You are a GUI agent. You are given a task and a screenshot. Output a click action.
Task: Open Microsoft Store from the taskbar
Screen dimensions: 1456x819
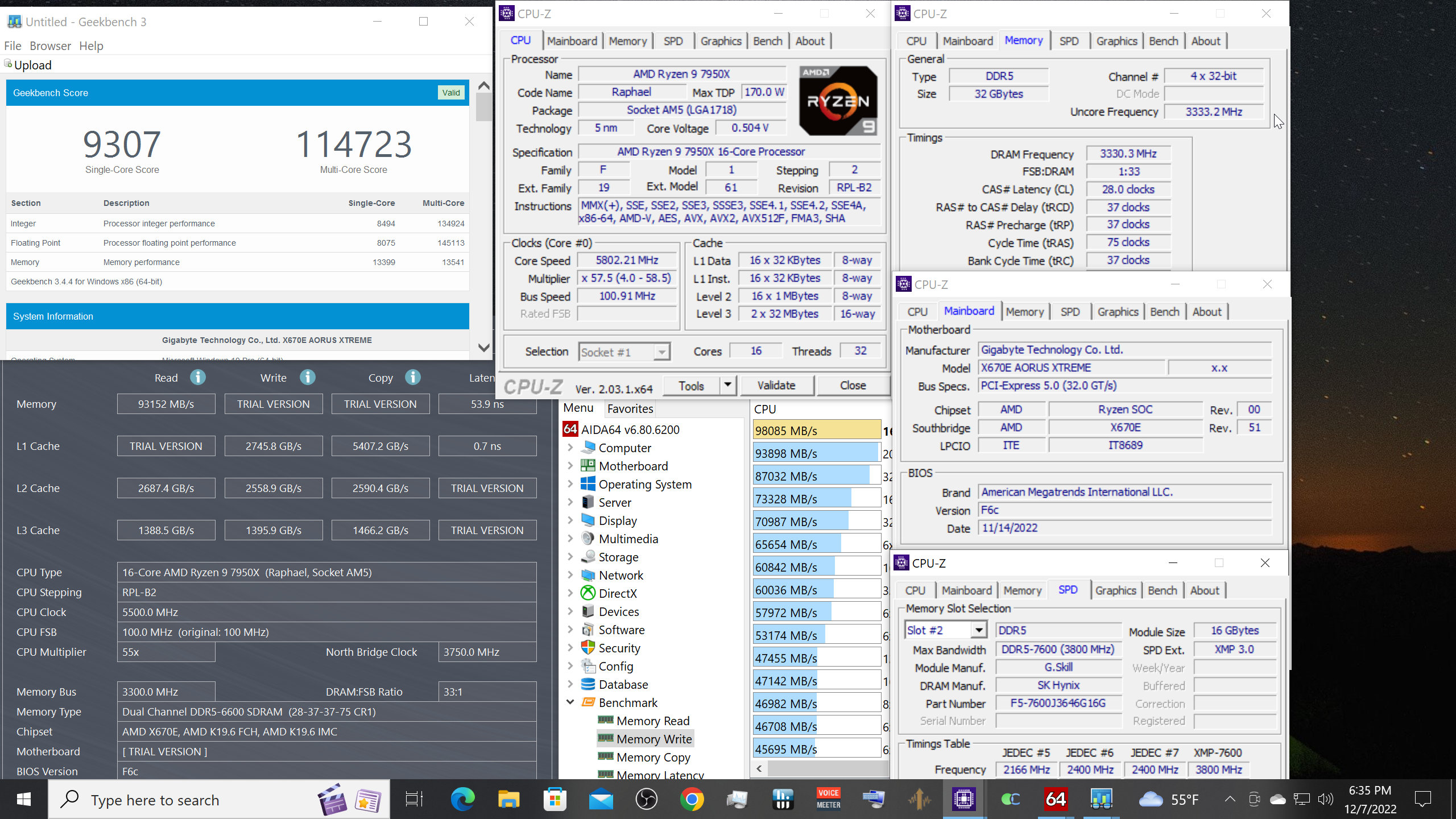pos(555,800)
